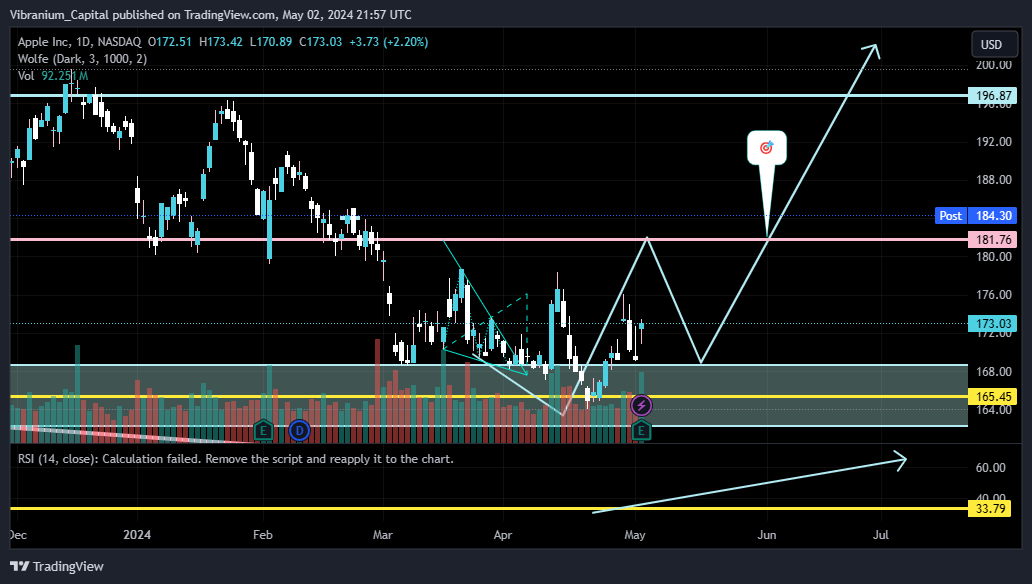This screenshot has height=584, width=1032.
Task: Click the 188.00 price axis label
Action: click(x=993, y=180)
